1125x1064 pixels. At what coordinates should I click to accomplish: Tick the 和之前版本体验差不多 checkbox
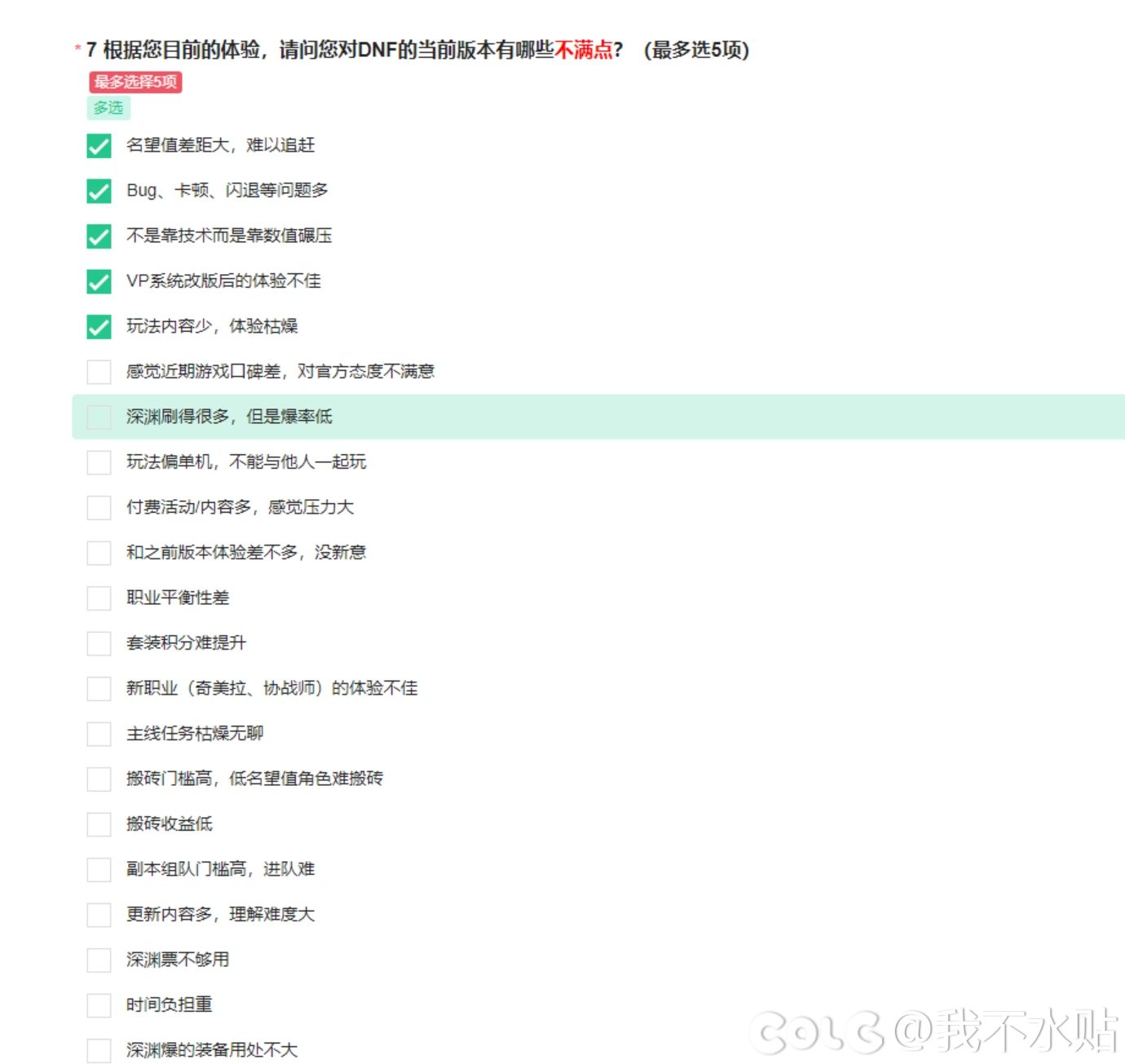point(99,553)
